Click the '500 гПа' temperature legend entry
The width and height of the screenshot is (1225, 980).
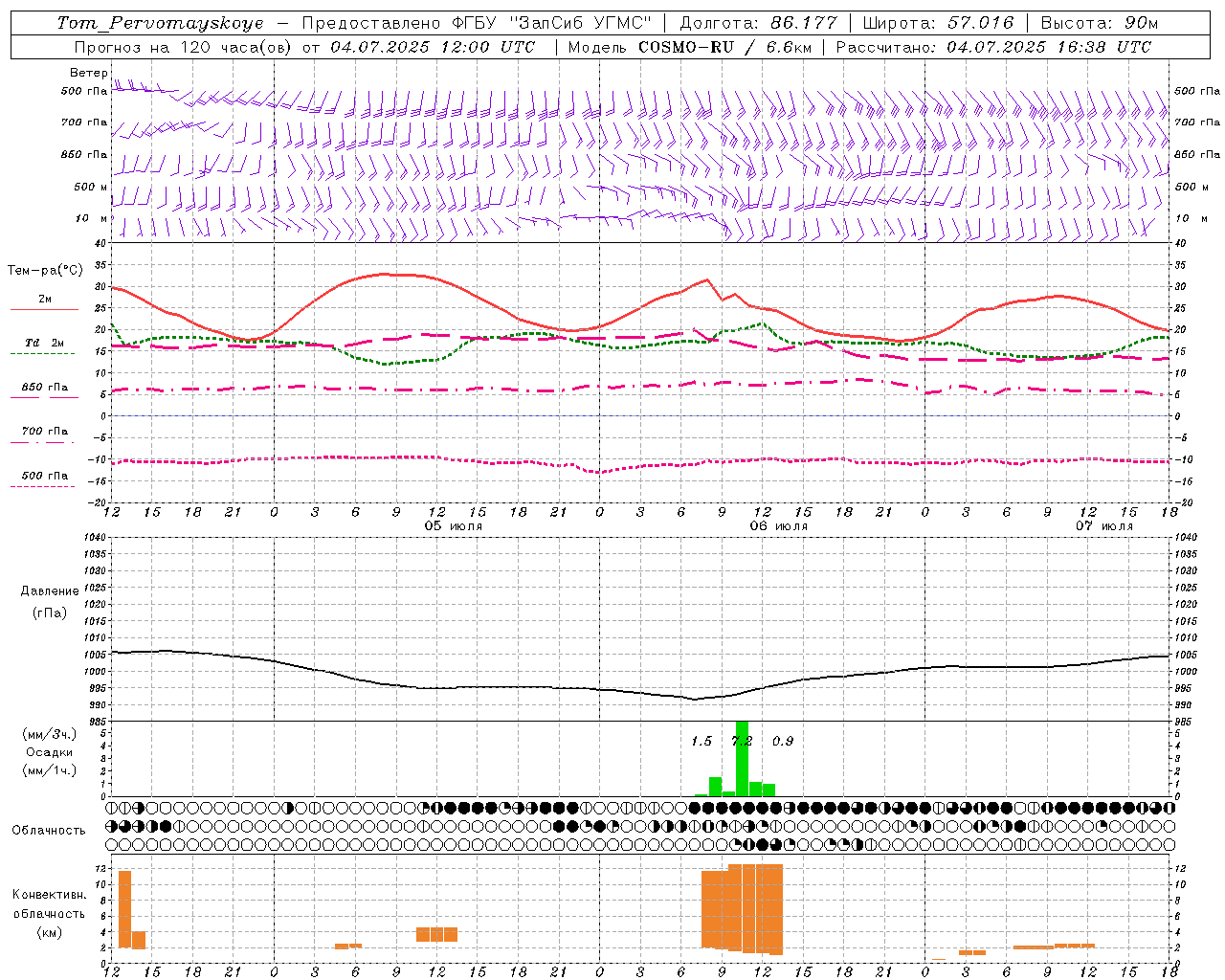tap(45, 476)
